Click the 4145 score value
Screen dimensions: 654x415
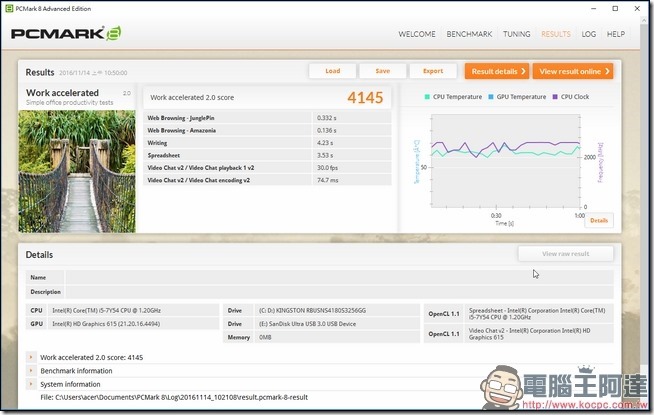click(365, 98)
